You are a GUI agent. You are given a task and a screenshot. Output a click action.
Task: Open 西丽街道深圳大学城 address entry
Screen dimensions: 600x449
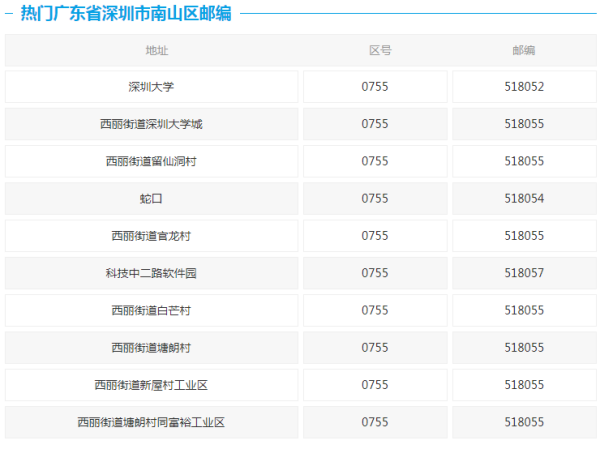click(151, 124)
